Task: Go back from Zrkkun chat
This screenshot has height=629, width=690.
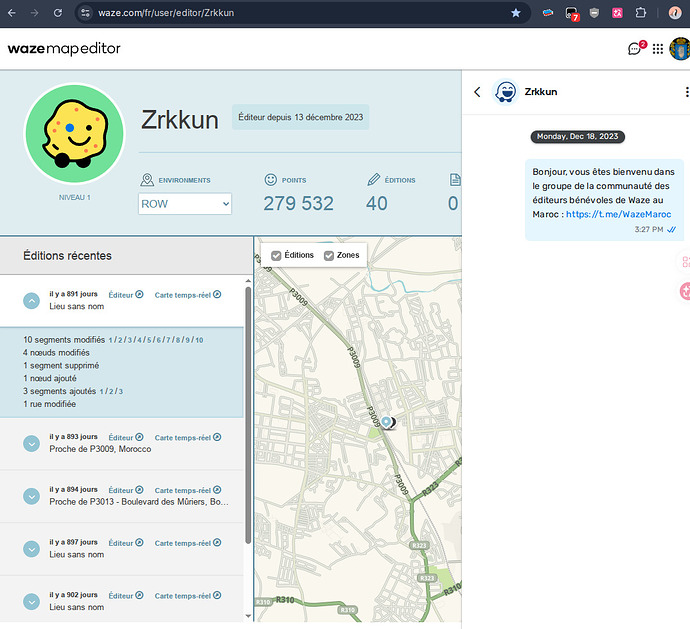Action: pos(477,92)
